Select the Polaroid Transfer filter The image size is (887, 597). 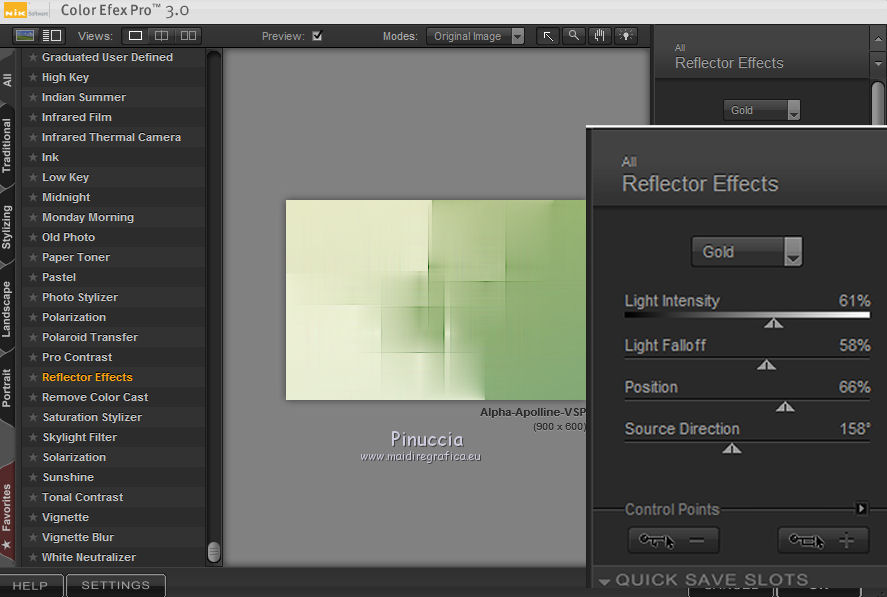[x=90, y=337]
